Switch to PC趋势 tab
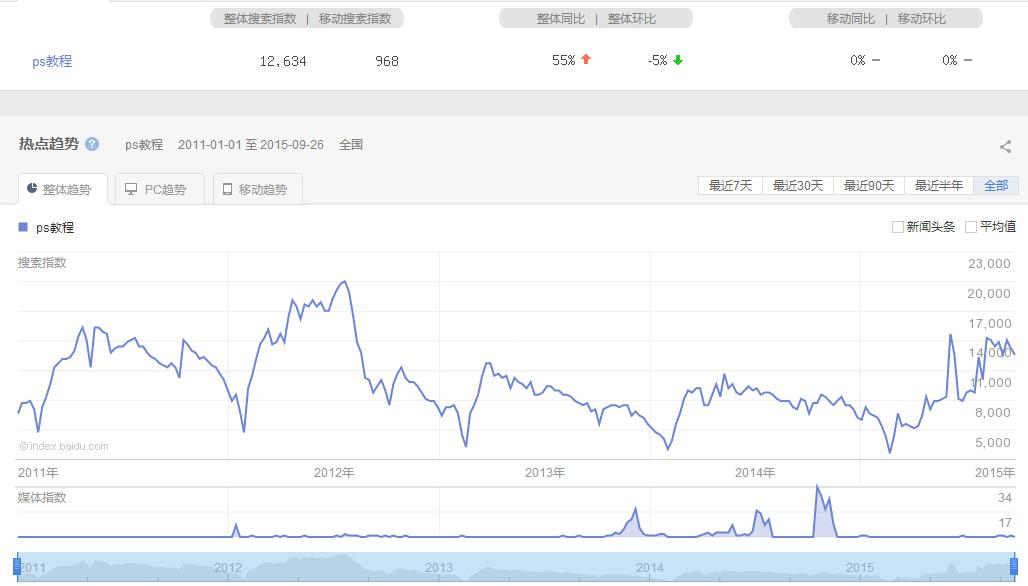The width and height of the screenshot is (1028, 586). [159, 189]
